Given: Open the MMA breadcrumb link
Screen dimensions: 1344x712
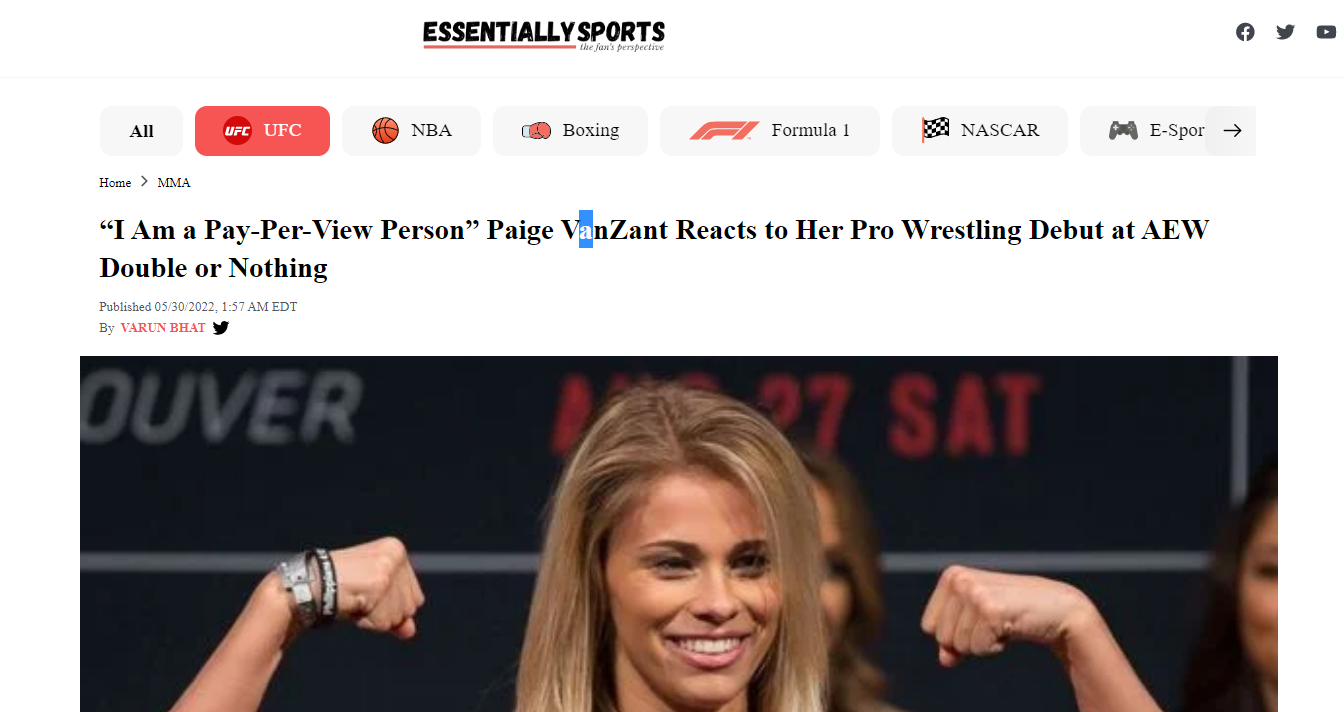Looking at the screenshot, I should (174, 183).
